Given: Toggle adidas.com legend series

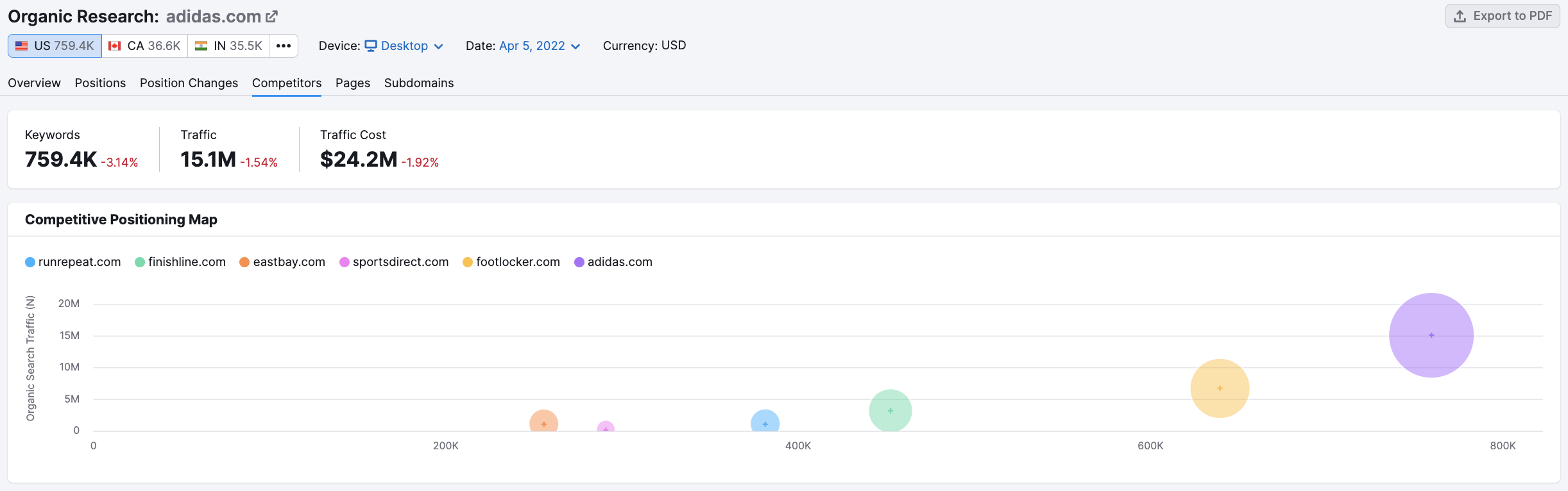Looking at the screenshot, I should click(x=613, y=262).
